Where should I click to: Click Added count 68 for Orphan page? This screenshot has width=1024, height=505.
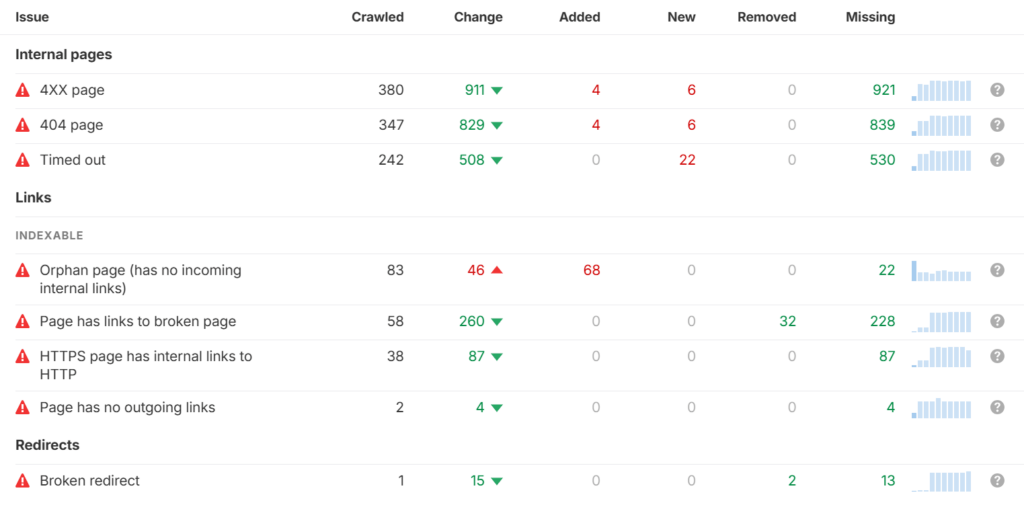click(x=591, y=270)
